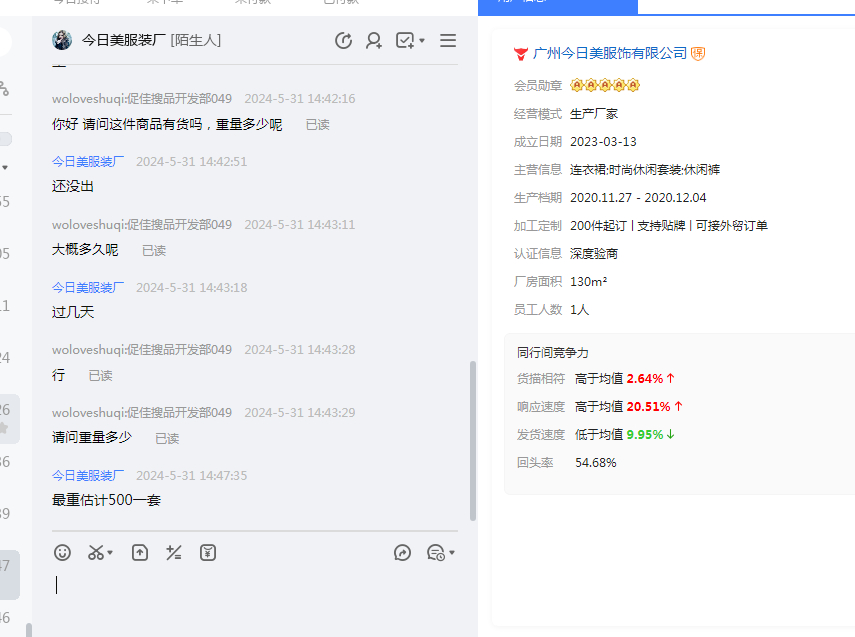855x637 pixels.
Task: Click the scissors screenshot tool icon
Action: click(96, 552)
